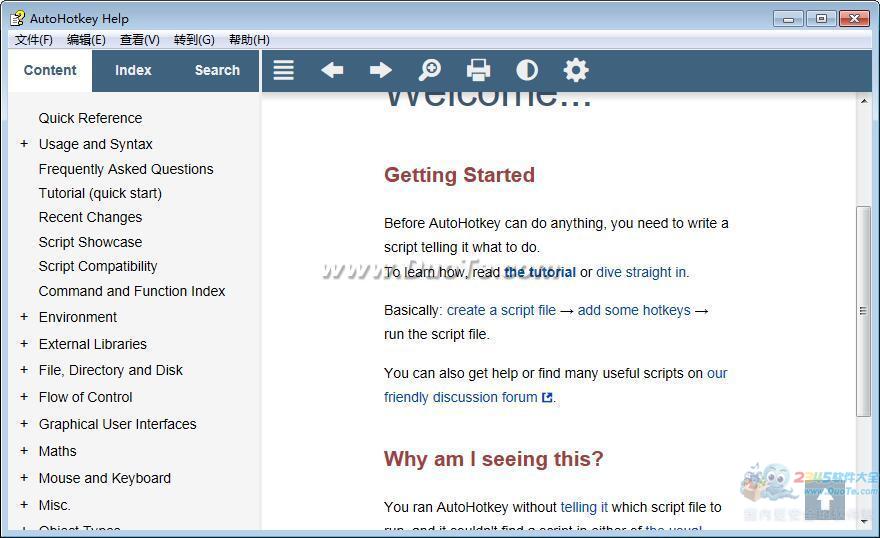
Task: Click the scrollbar up arrow
Action: tap(864, 101)
